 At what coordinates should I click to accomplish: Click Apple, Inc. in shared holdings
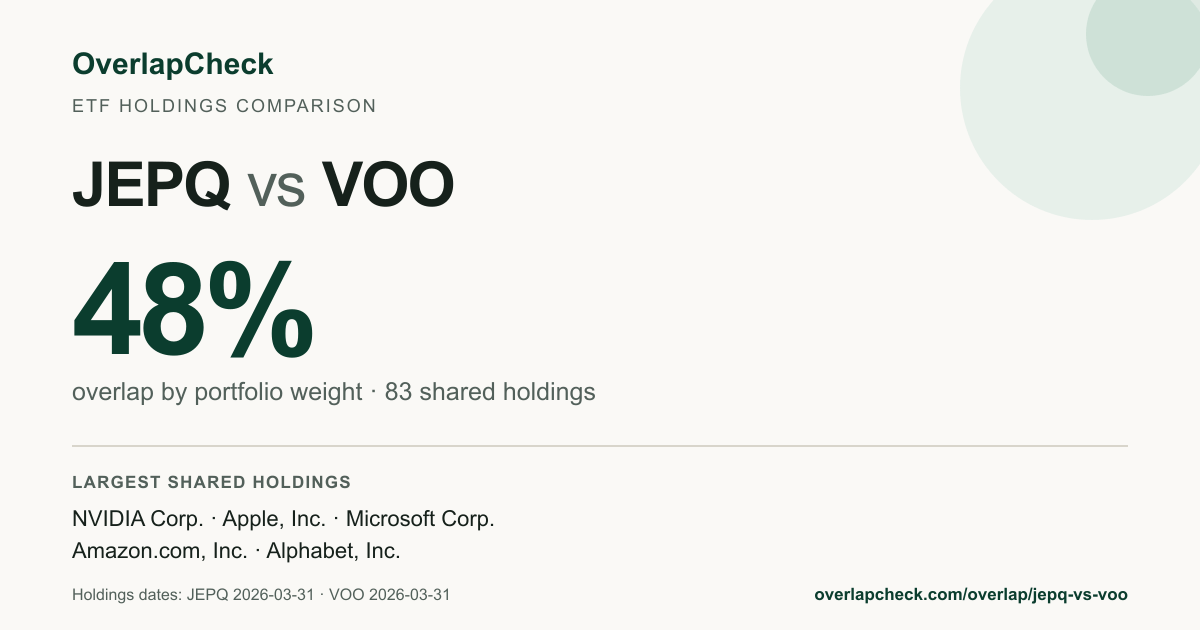(274, 519)
